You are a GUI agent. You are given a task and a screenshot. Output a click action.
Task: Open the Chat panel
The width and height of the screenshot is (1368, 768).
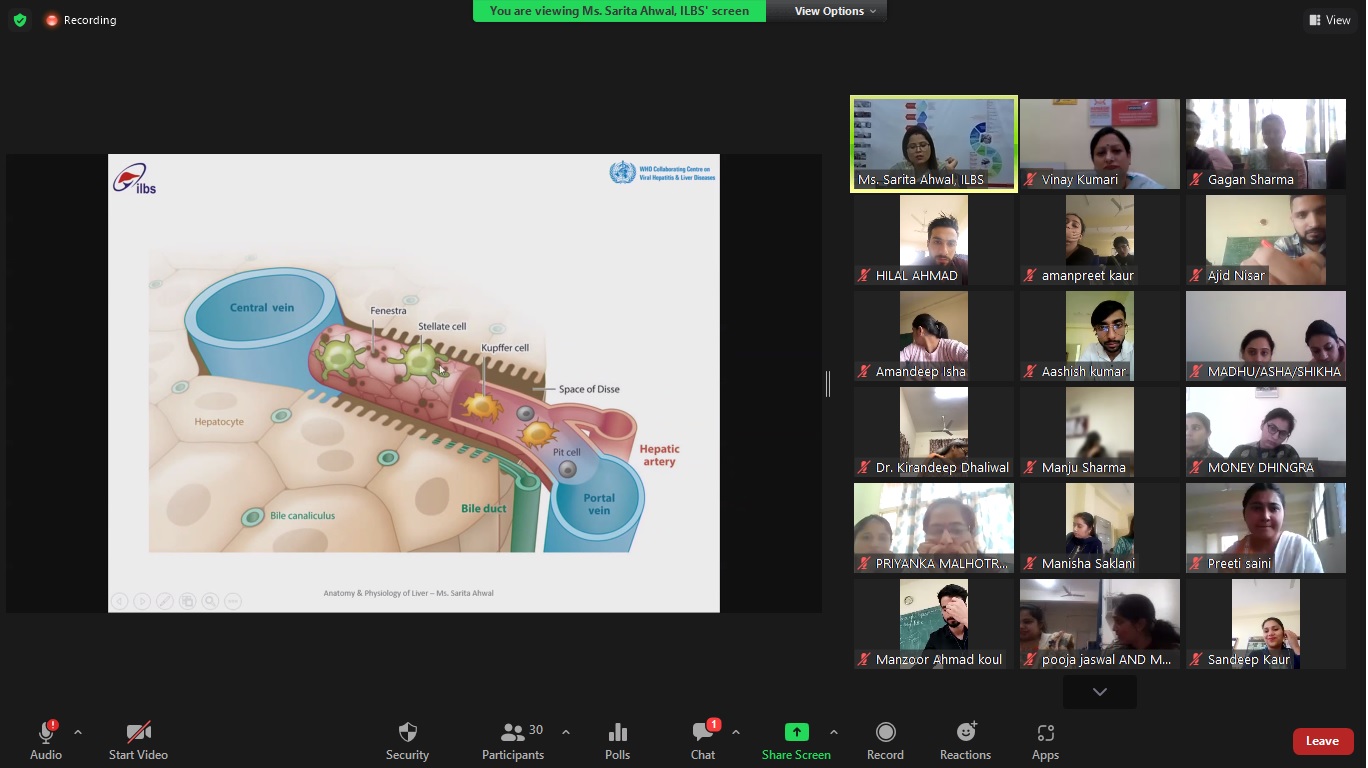click(x=703, y=741)
